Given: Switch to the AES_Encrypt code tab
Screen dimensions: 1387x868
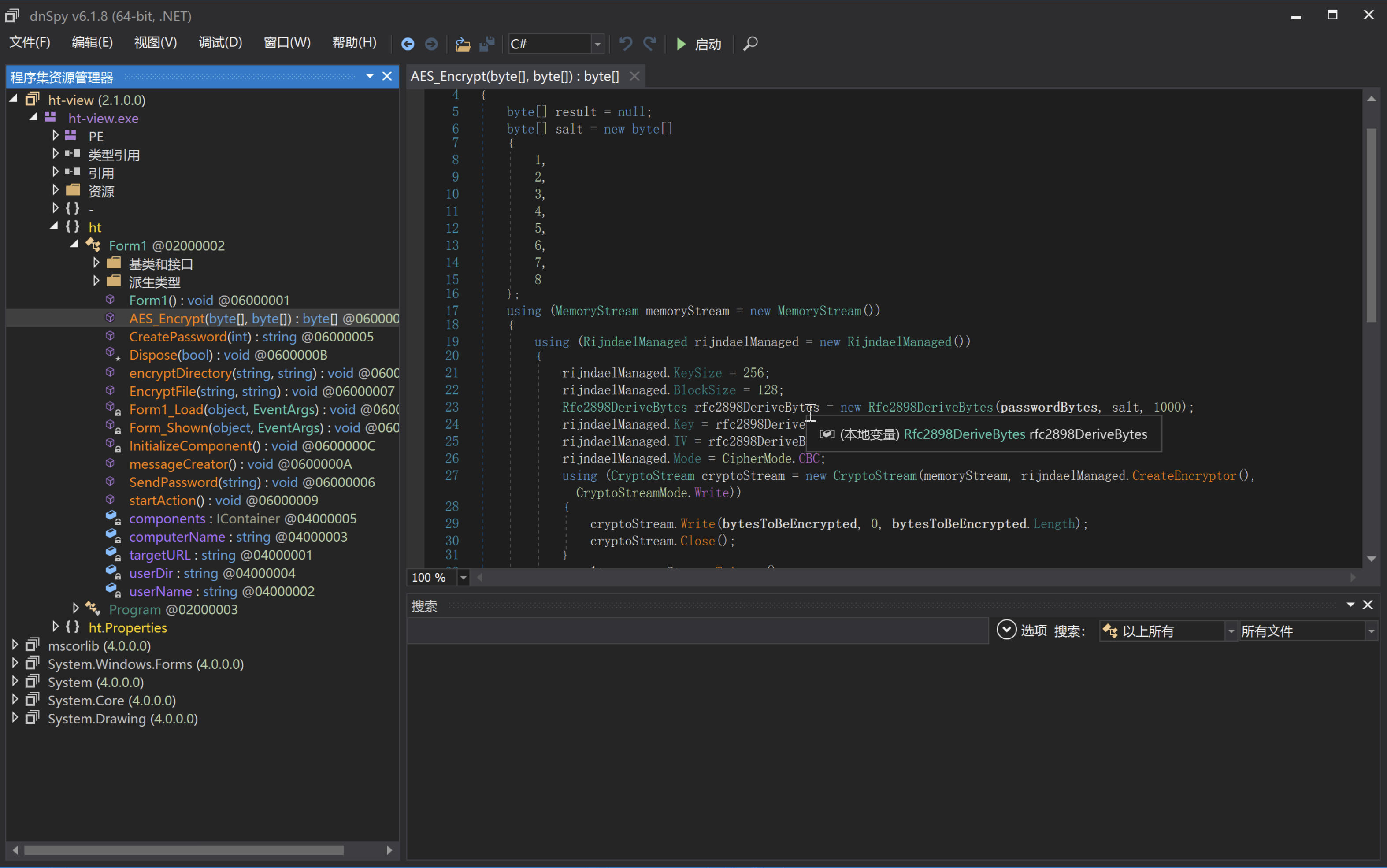Looking at the screenshot, I should tap(515, 76).
